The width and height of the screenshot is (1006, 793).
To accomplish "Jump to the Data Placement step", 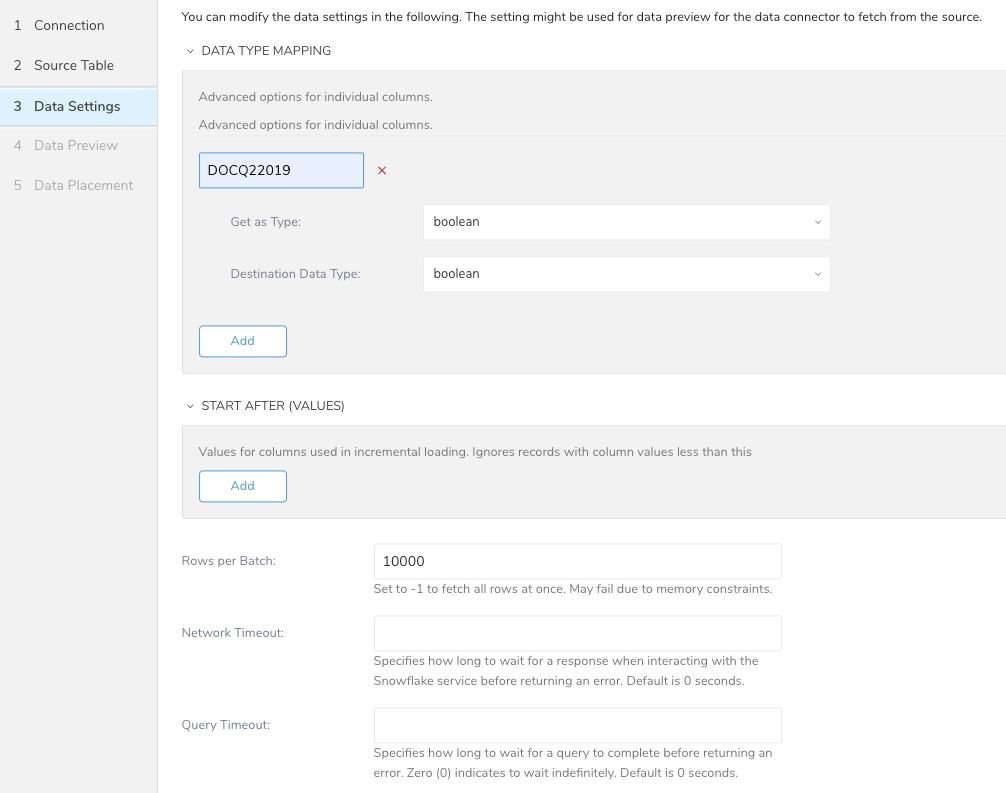I will (83, 185).
